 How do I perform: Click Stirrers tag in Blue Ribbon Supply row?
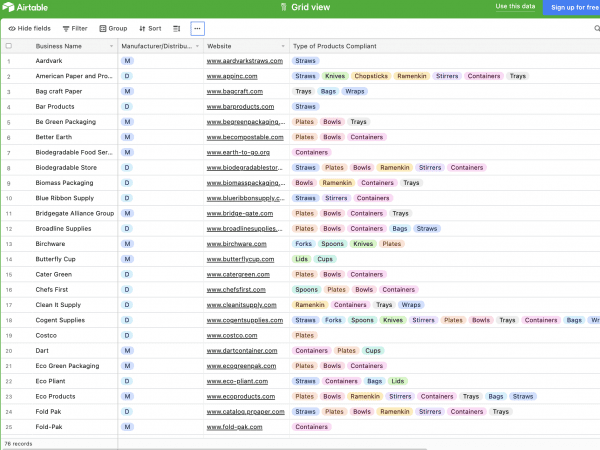tap(336, 198)
